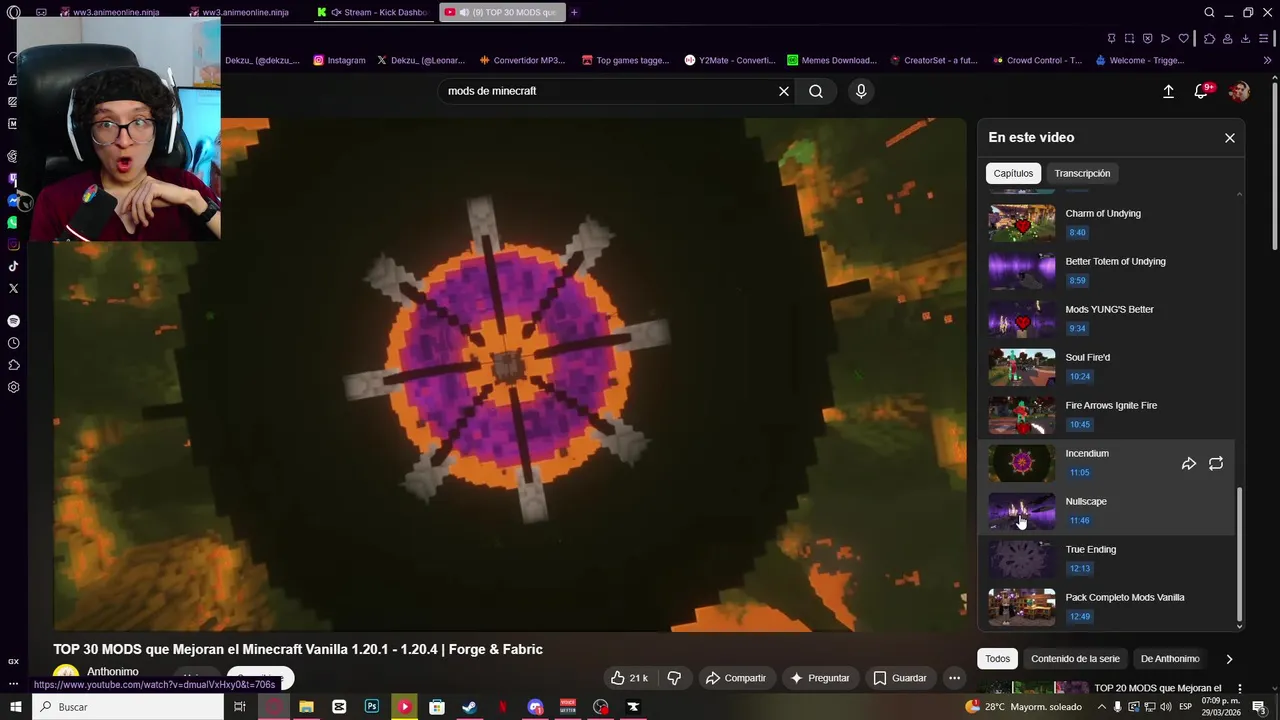This screenshot has width=1280, height=720.
Task: Dislike the video
Action: click(x=674, y=678)
